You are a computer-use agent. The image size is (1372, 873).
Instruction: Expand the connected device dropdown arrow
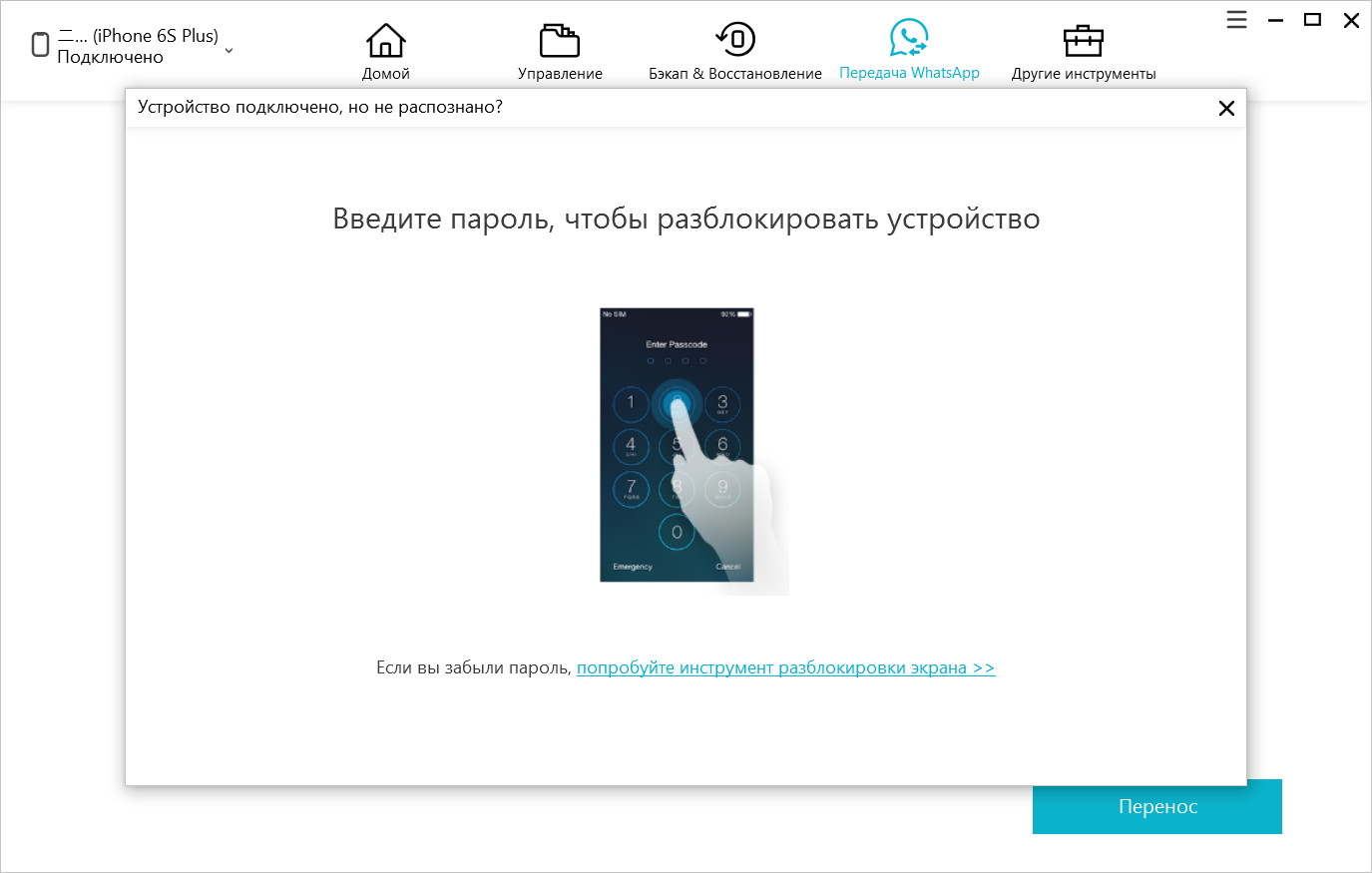click(x=229, y=50)
